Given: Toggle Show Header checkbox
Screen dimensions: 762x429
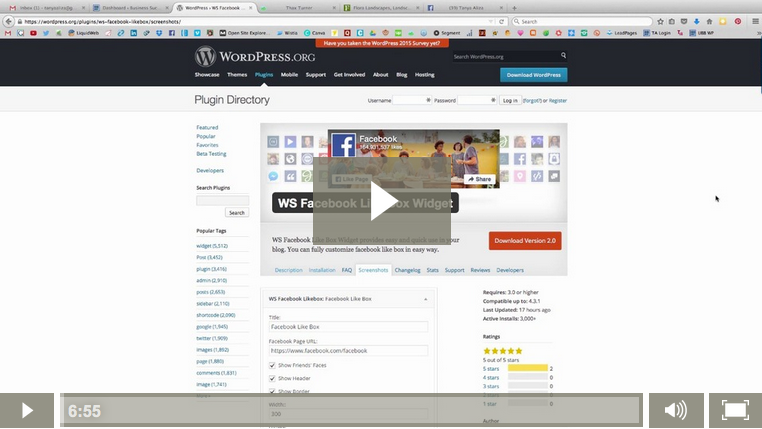Looking at the screenshot, I should click(x=272, y=378).
